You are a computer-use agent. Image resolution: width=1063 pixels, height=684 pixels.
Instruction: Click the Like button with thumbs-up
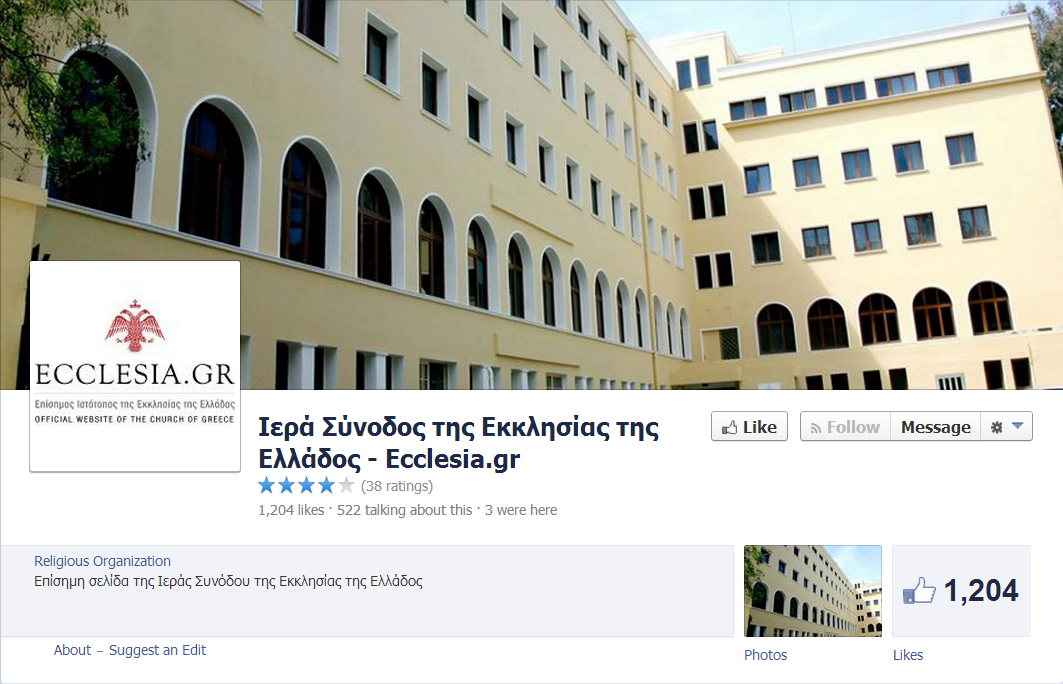tap(749, 427)
